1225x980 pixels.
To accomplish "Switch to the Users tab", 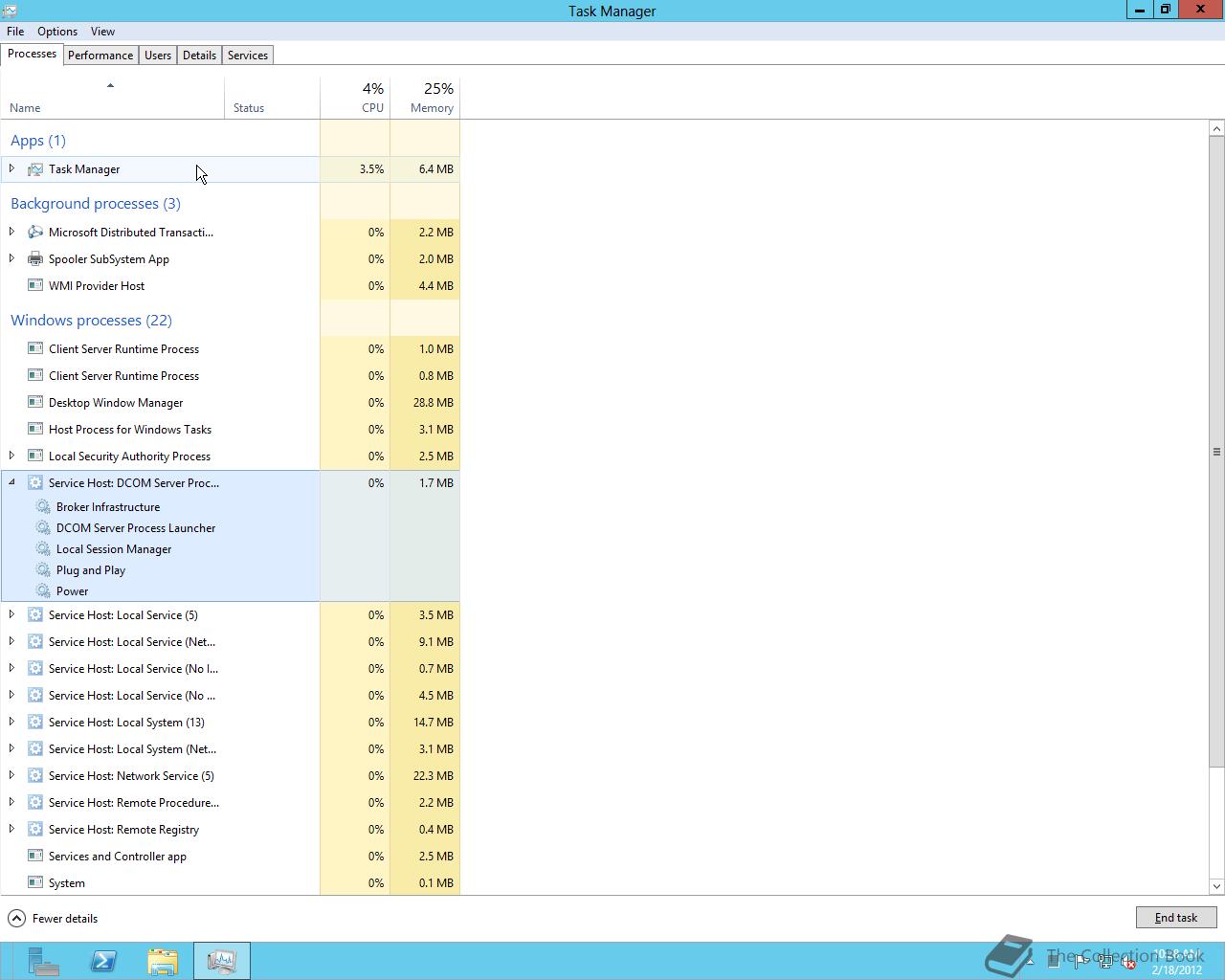I will (x=158, y=56).
